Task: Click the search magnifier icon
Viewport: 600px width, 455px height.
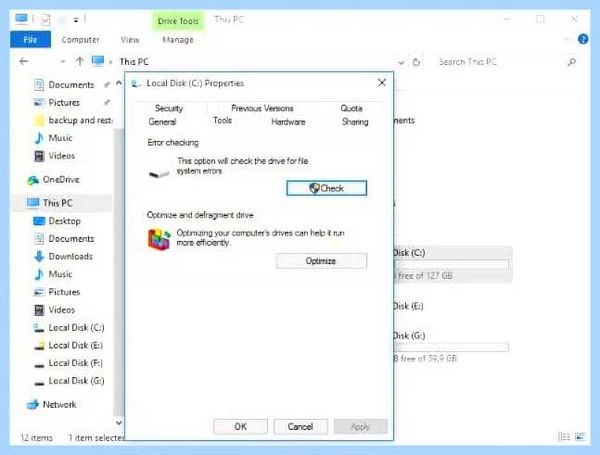Action: (x=572, y=62)
